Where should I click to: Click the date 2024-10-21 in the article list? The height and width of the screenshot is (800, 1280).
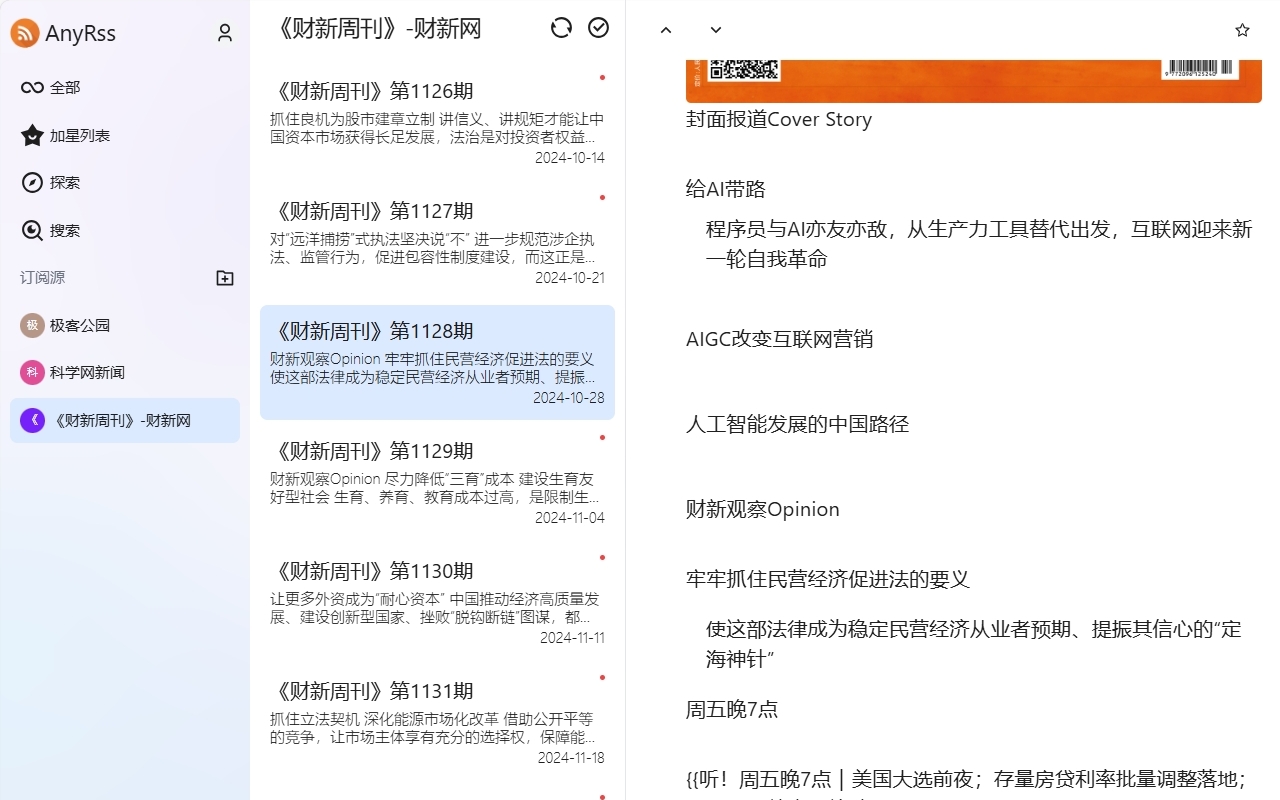coord(570,278)
